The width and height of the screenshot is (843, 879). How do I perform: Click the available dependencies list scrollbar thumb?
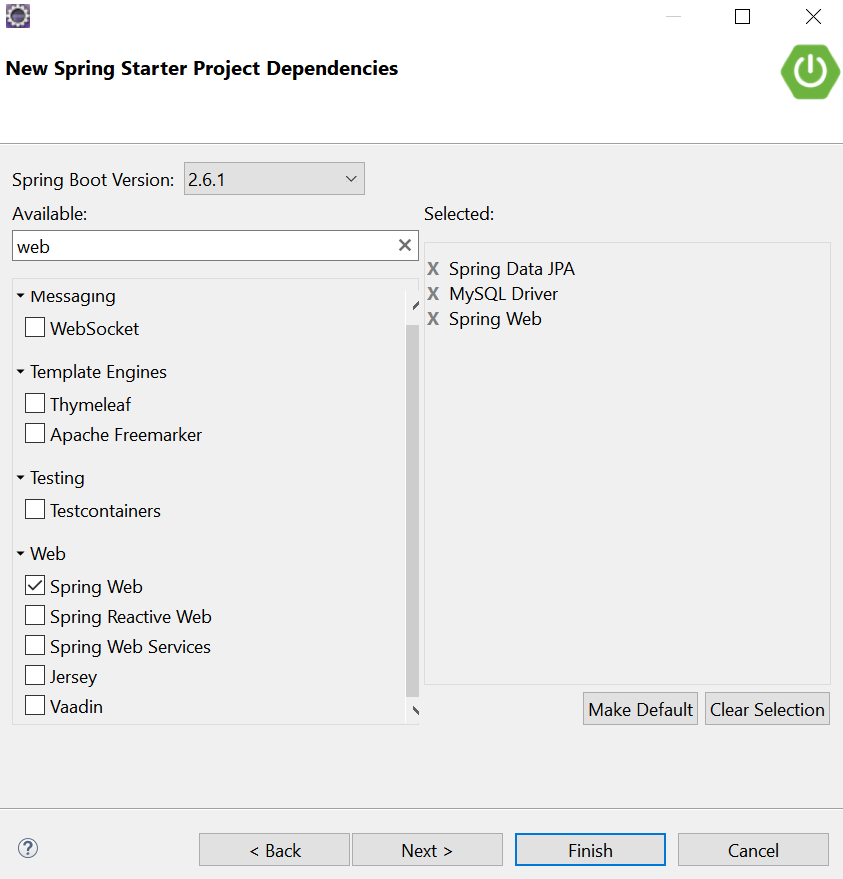[413, 510]
